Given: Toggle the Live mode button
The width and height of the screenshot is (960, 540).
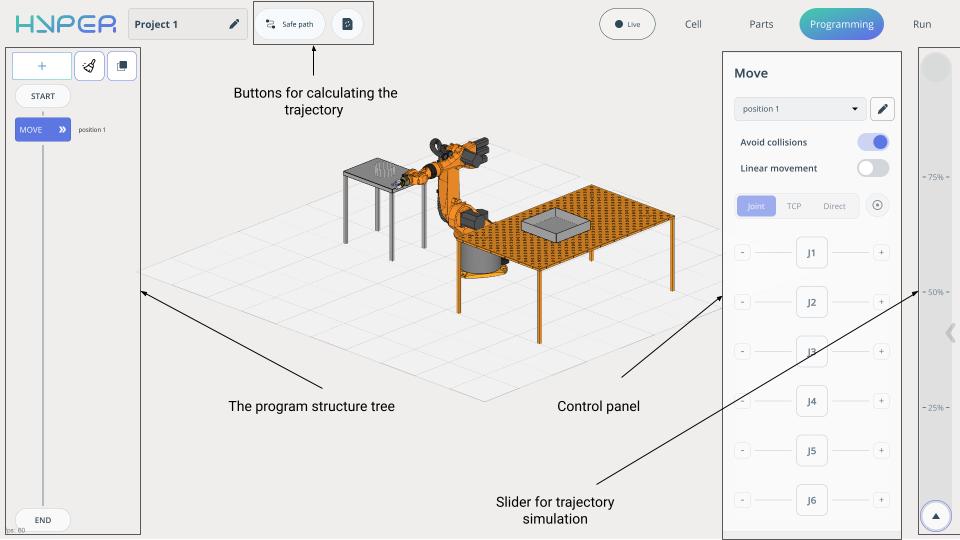Looking at the screenshot, I should point(627,24).
